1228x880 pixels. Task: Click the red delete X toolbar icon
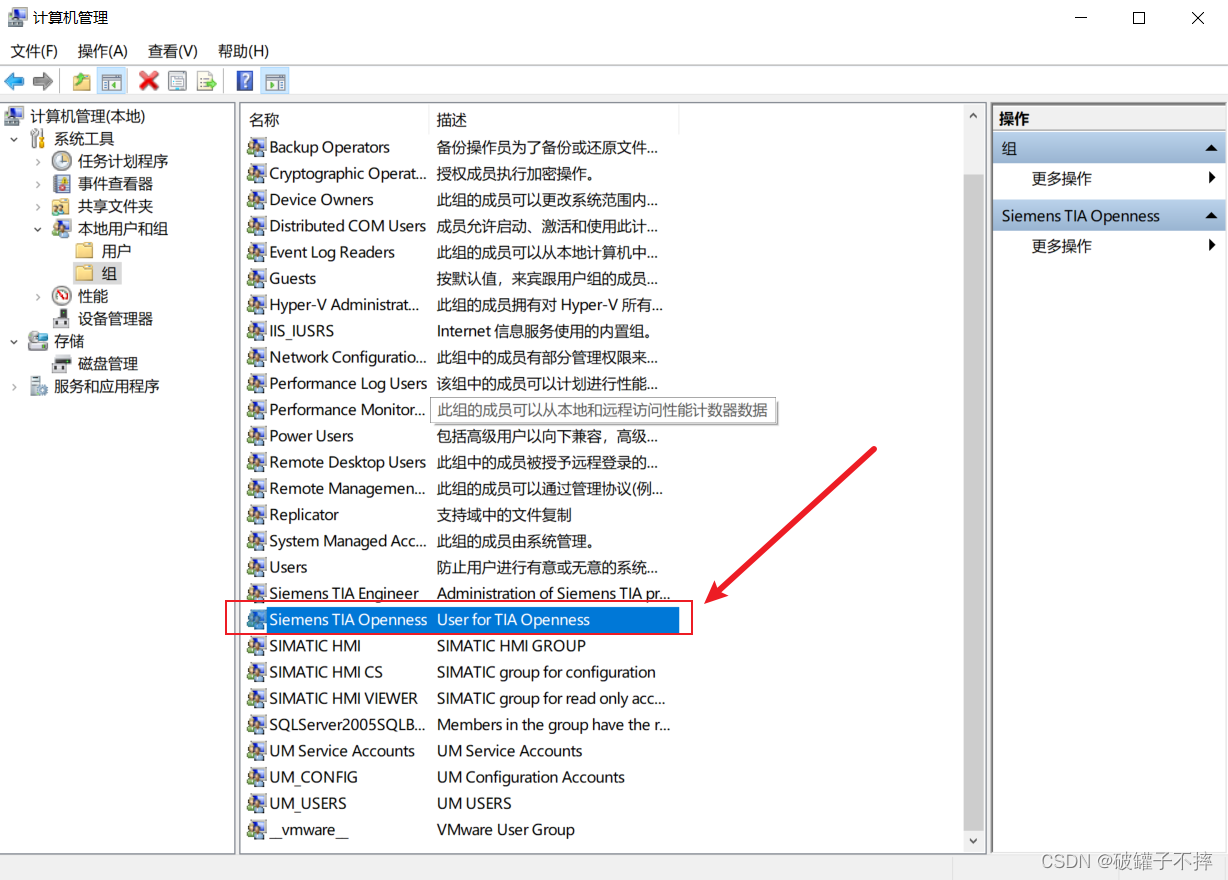(148, 81)
